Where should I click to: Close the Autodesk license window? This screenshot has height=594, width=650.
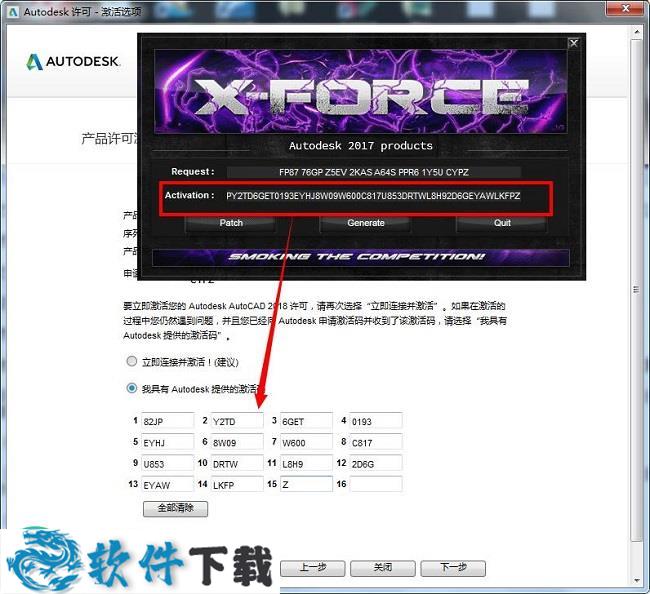(626, 8)
